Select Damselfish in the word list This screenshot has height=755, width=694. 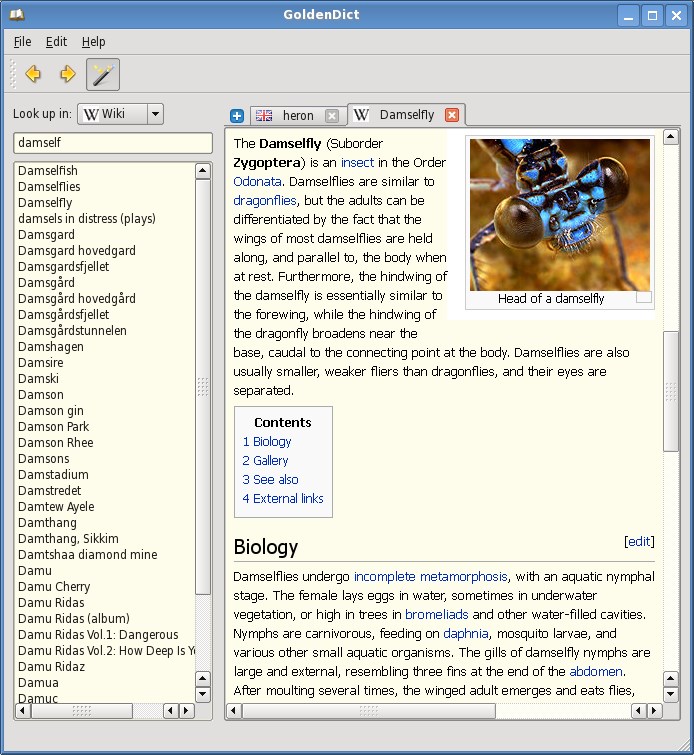coord(48,170)
